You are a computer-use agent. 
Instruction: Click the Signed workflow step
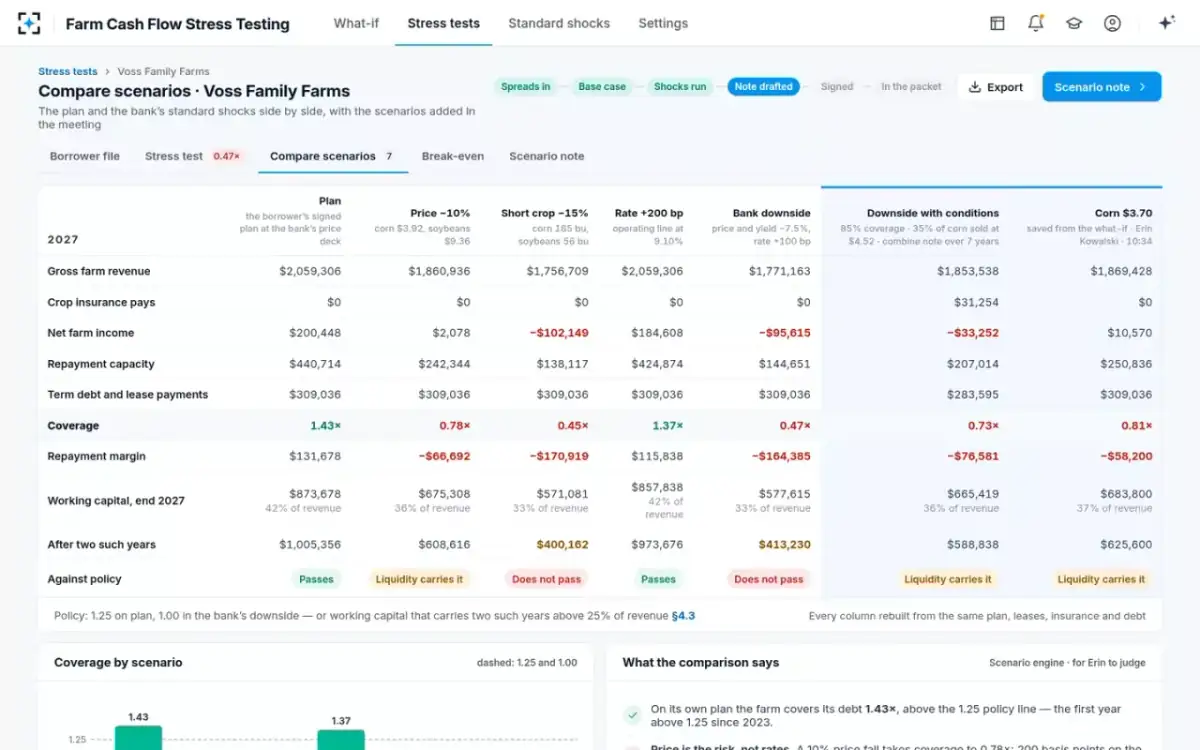coord(837,87)
